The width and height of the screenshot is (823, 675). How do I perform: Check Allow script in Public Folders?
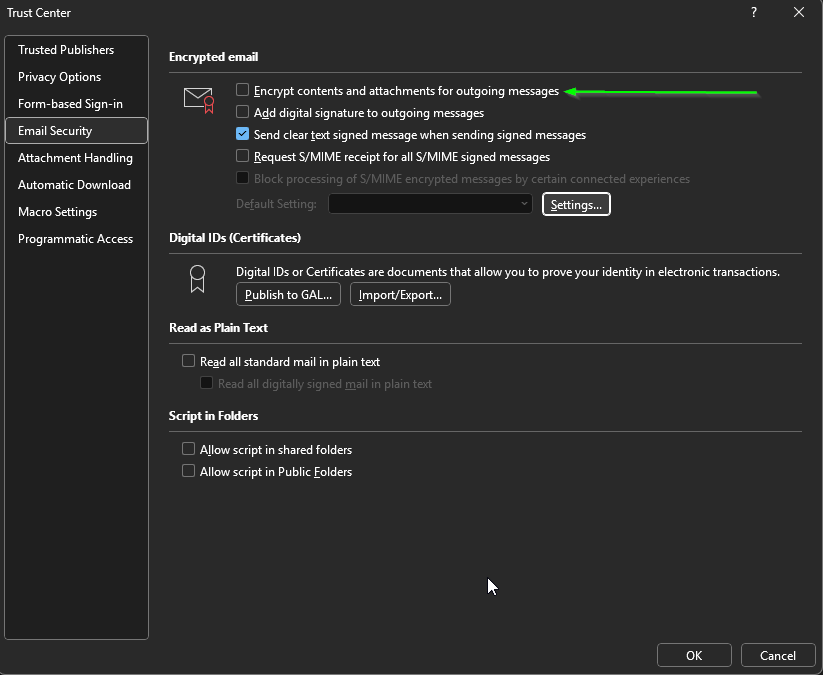coord(188,472)
